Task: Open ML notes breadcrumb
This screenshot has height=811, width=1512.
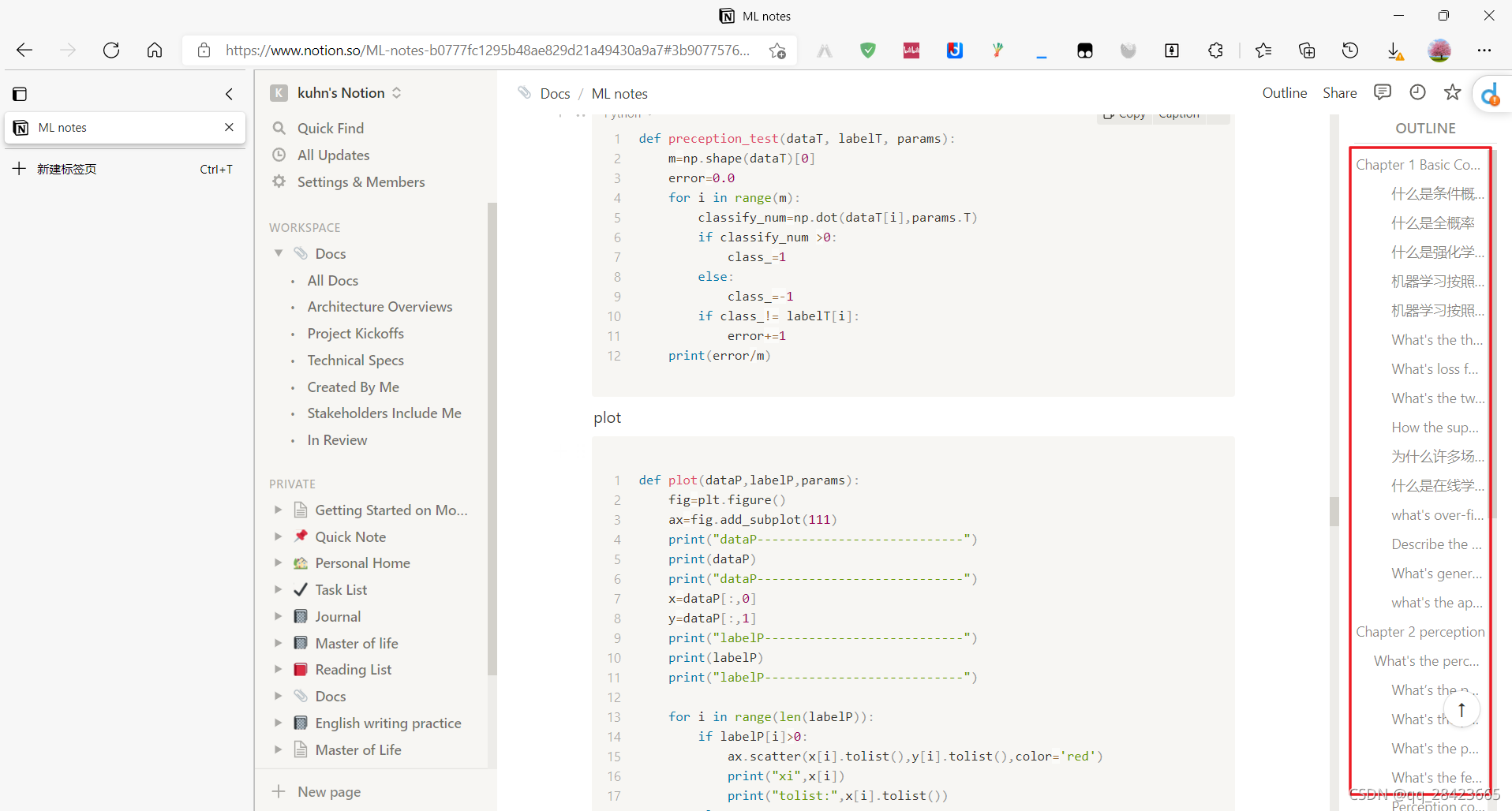Action: click(619, 93)
